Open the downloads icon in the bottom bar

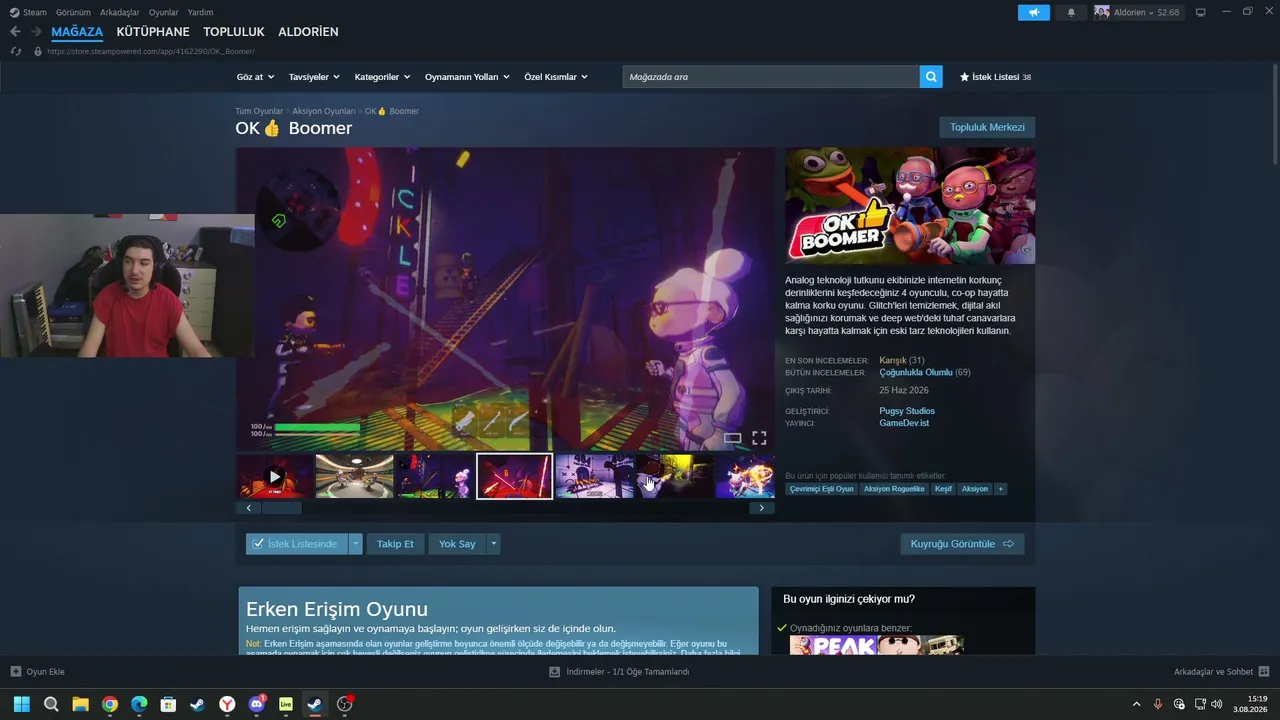click(554, 672)
